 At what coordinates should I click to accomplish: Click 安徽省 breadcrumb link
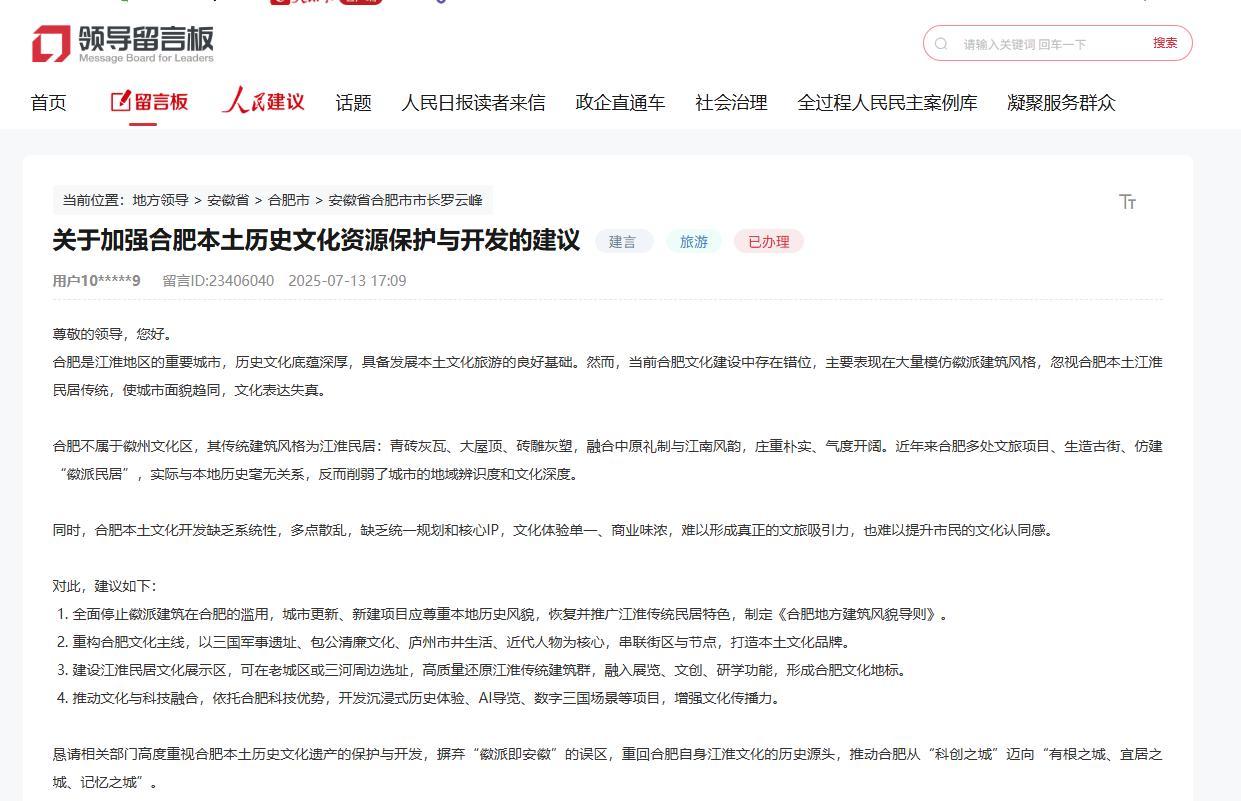(x=228, y=200)
